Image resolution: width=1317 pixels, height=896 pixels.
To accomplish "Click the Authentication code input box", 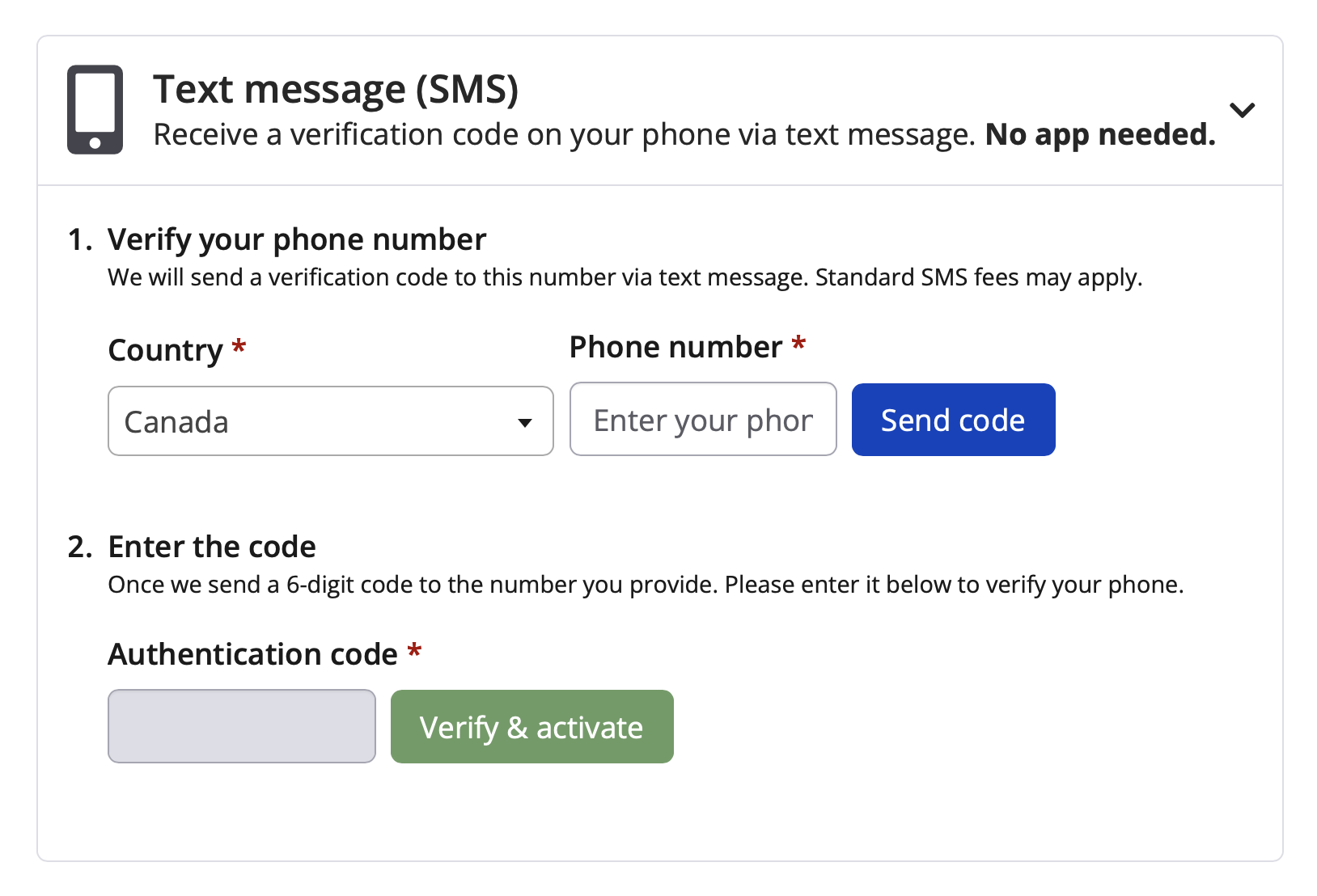I will [241, 726].
